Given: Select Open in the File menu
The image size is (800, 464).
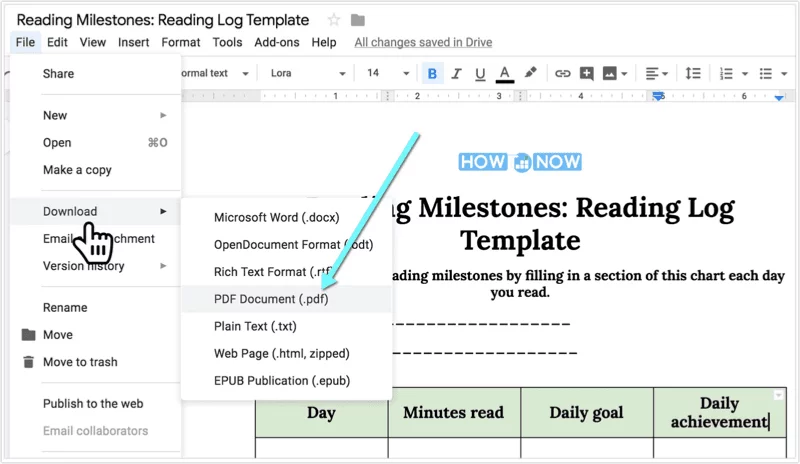Looking at the screenshot, I should (96, 142).
